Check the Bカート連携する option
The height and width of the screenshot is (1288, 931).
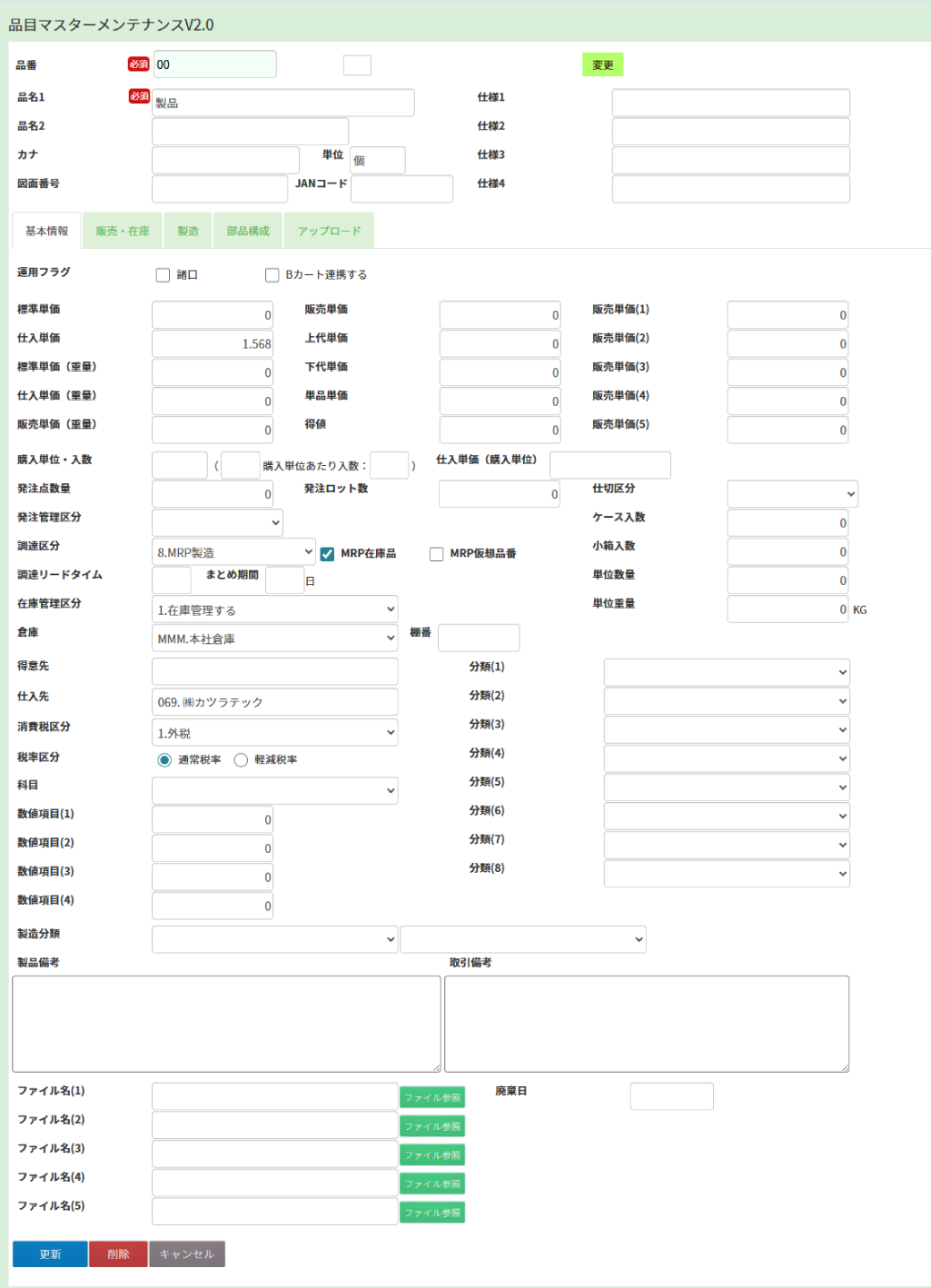tap(272, 275)
